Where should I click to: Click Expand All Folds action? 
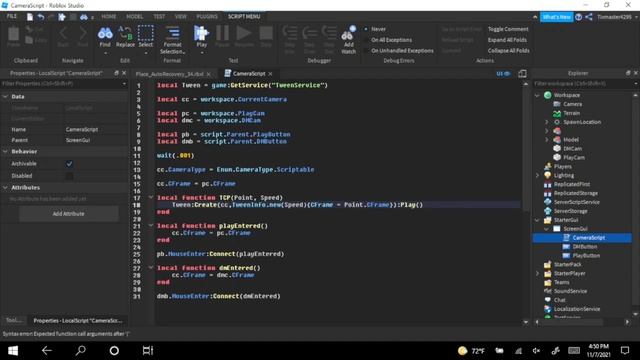(x=507, y=40)
